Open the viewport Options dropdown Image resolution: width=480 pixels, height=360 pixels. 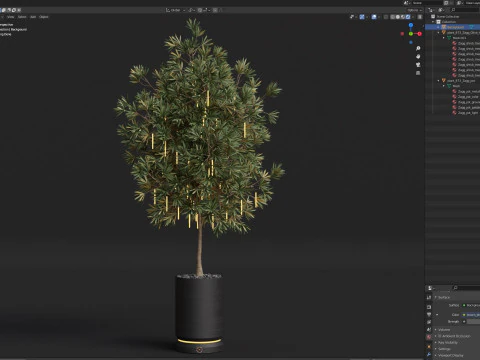[x=414, y=10]
